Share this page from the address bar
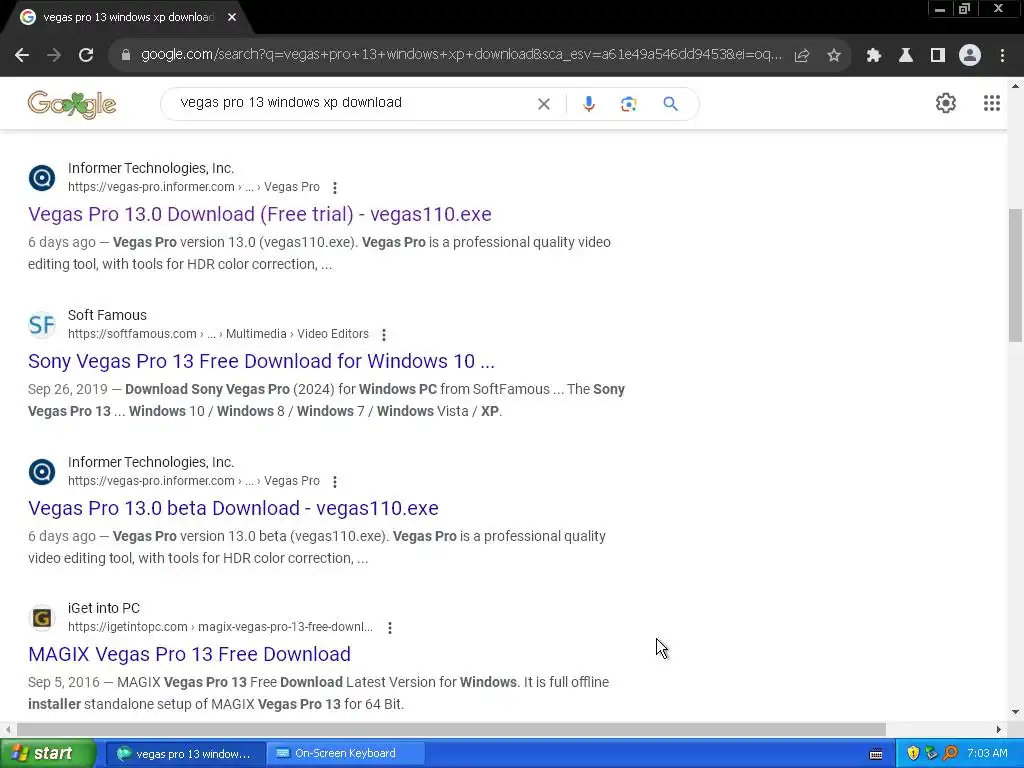Screen dimensions: 1024x768 802,56
